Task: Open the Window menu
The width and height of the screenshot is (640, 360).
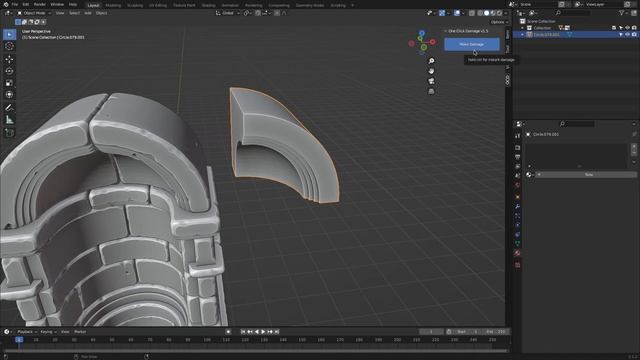Action: (57, 4)
